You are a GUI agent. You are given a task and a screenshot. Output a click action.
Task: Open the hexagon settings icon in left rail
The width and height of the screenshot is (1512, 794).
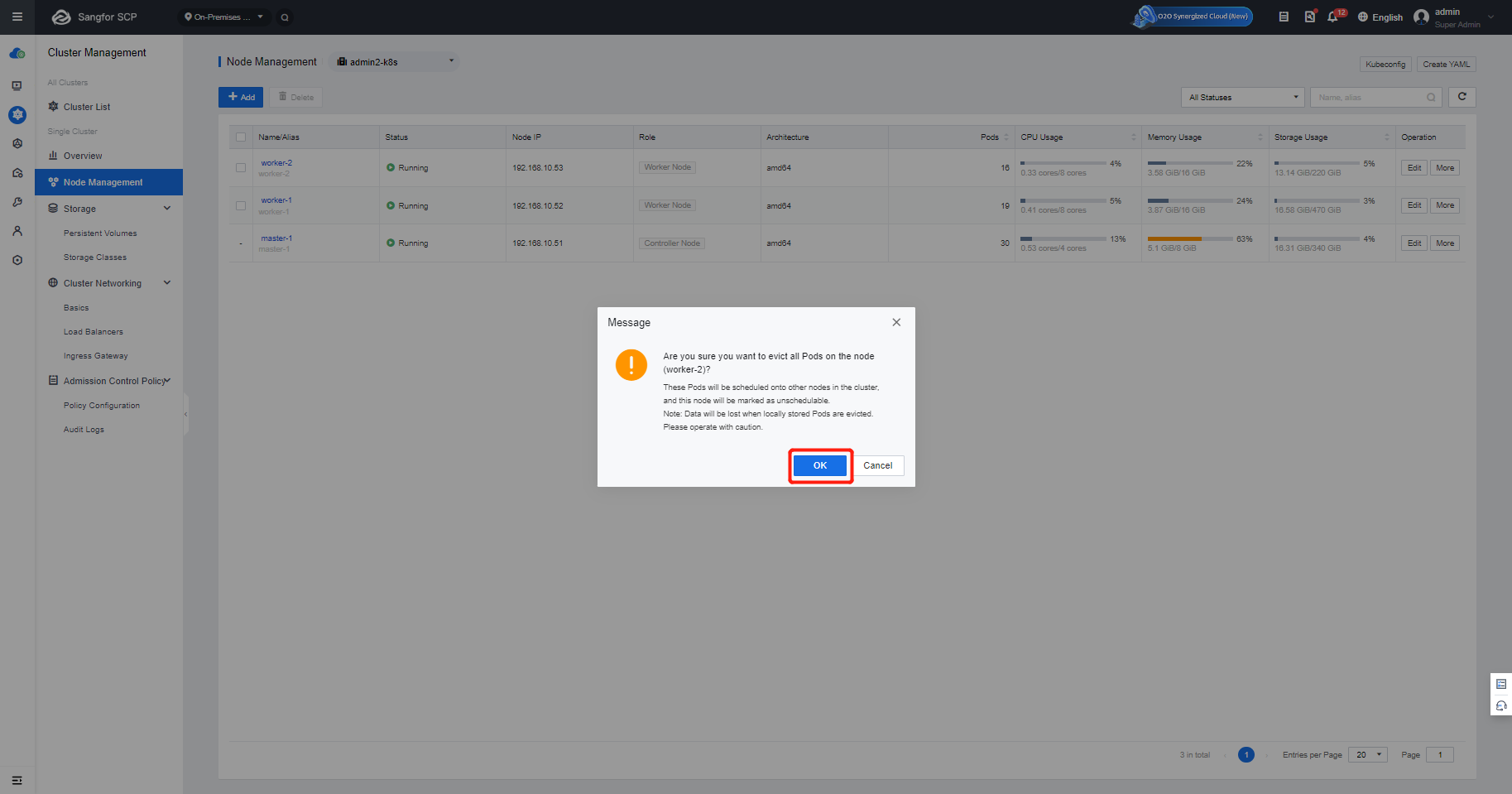click(x=17, y=260)
